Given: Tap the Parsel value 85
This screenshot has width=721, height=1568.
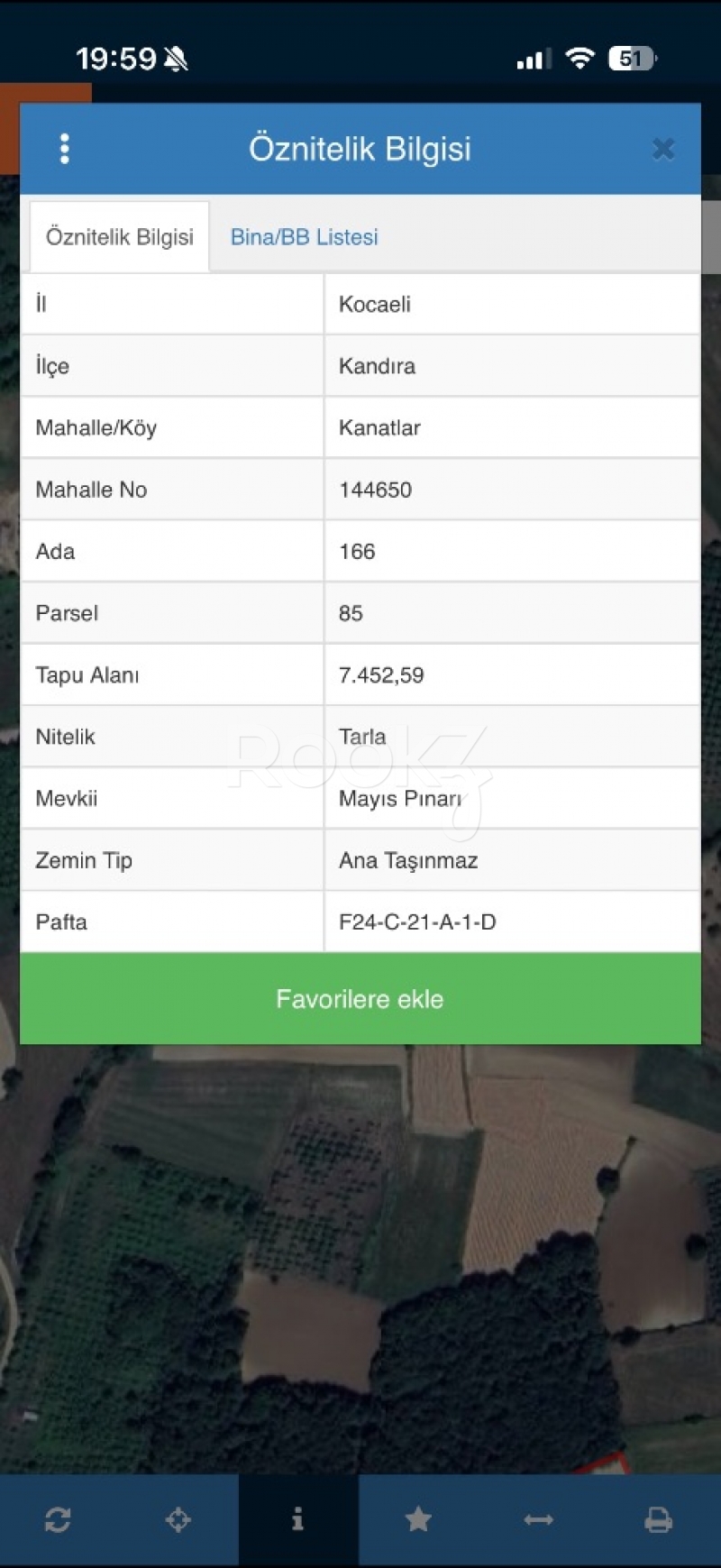Looking at the screenshot, I should (351, 613).
